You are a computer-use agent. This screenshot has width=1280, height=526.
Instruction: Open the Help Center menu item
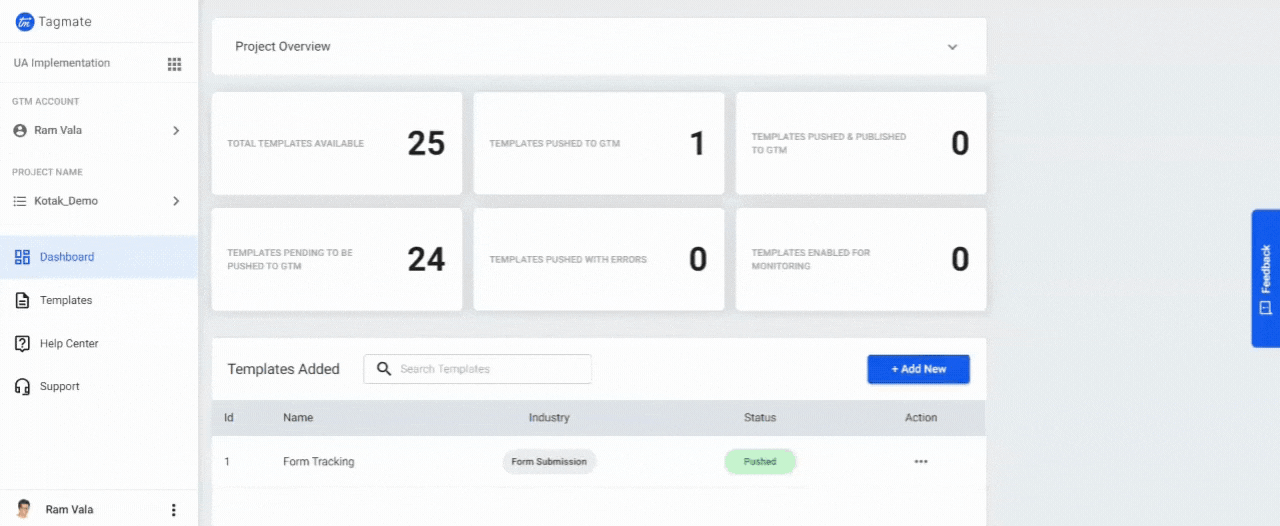coord(69,343)
